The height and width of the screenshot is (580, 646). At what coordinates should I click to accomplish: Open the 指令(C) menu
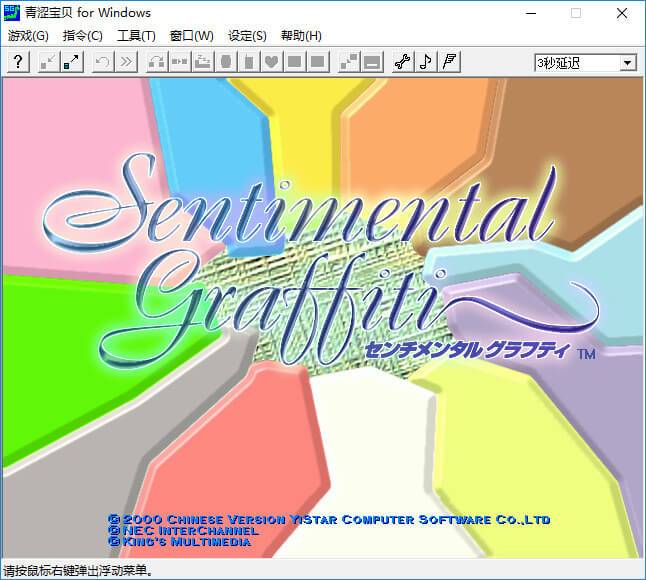(x=82, y=36)
